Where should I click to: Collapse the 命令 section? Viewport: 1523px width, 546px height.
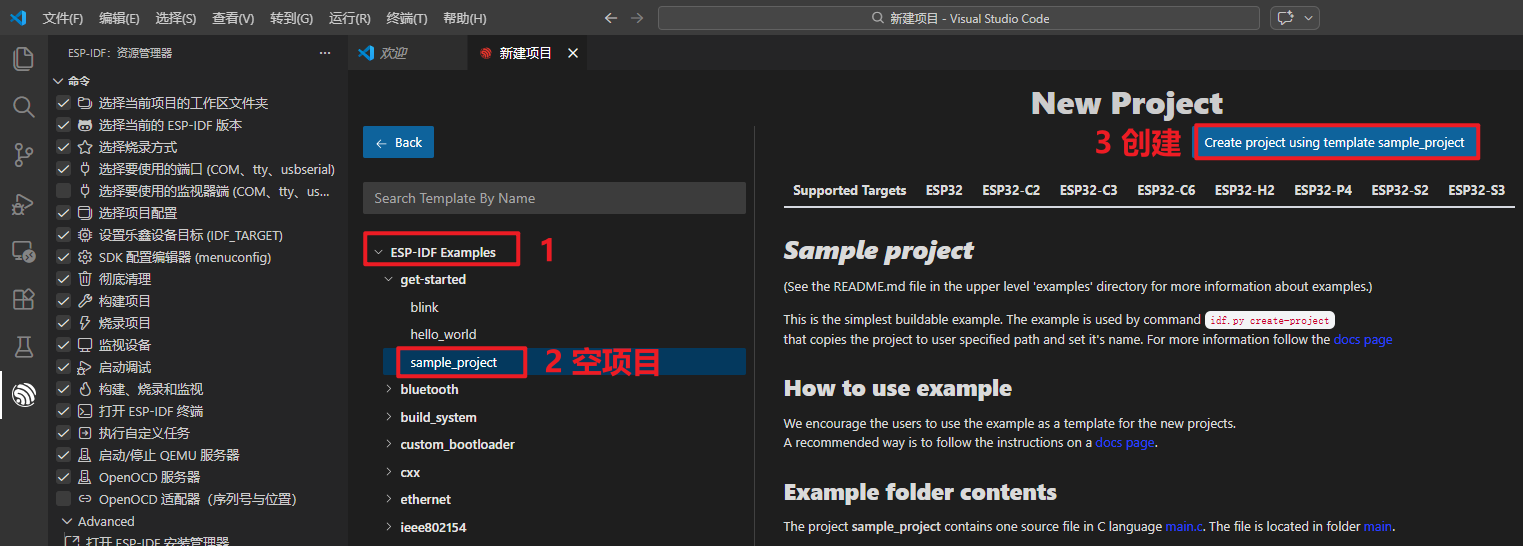coord(58,81)
